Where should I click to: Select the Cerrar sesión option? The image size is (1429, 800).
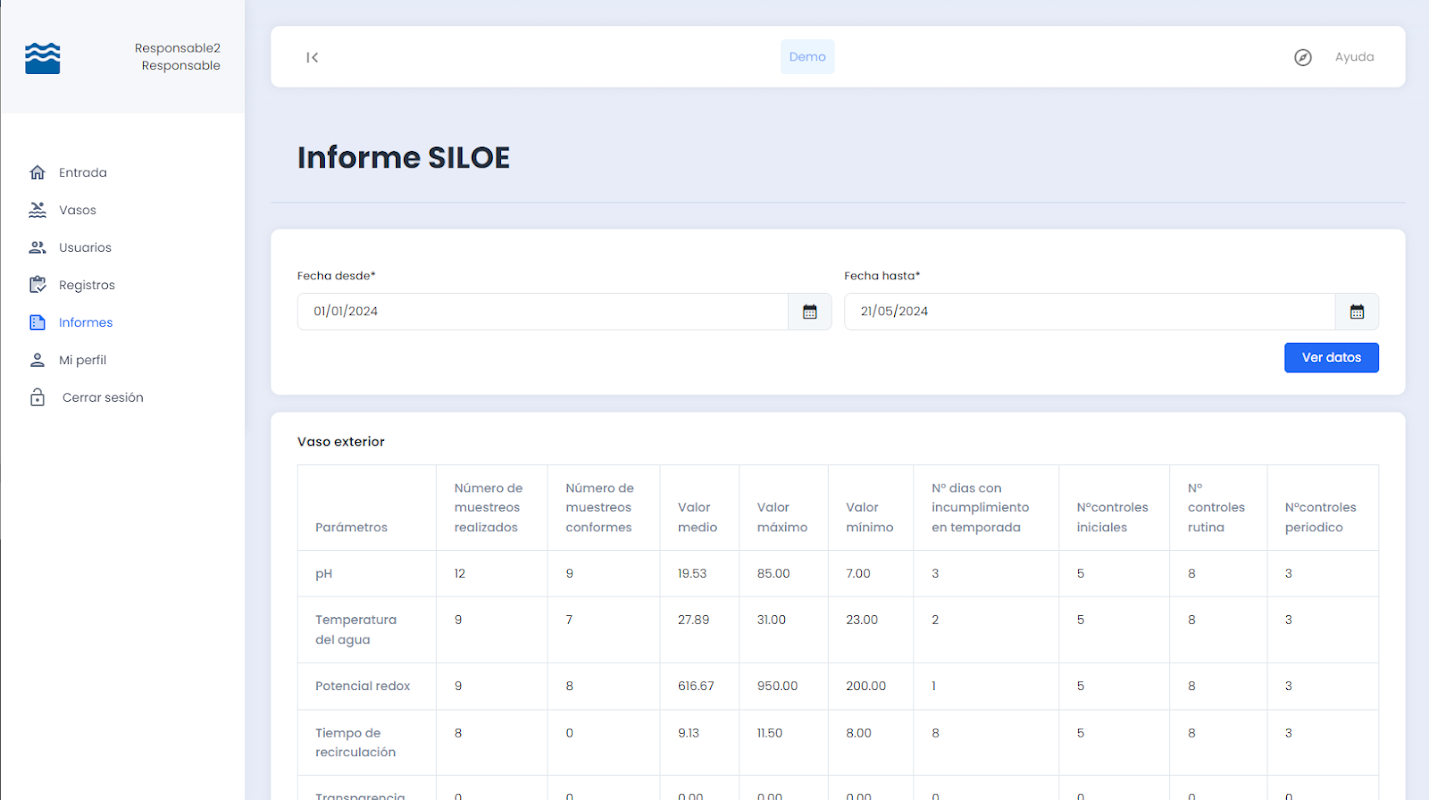103,397
